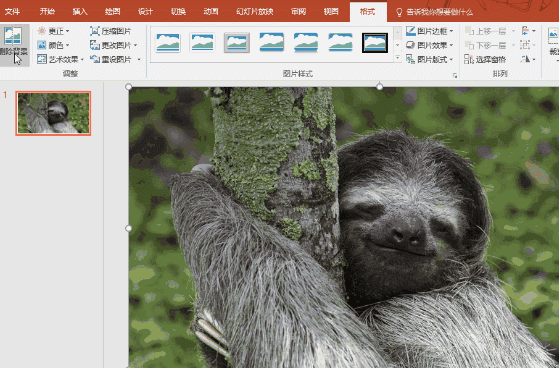Open the 图片边框 picture border menu
559x368 pixels.
430,31
